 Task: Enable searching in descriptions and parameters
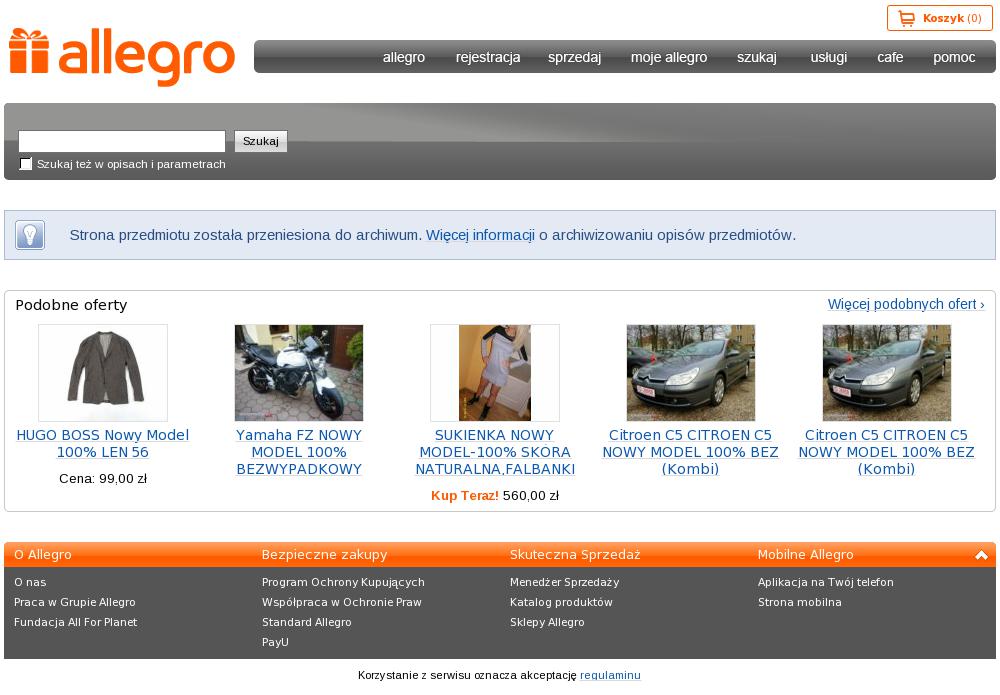pyautogui.click(x=26, y=164)
